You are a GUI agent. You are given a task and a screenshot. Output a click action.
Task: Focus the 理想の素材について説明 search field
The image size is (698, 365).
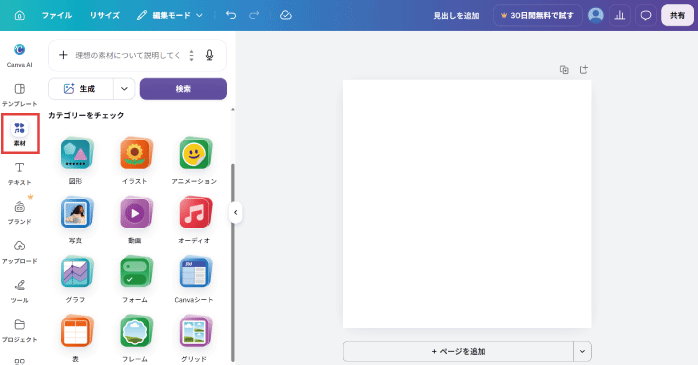click(128, 55)
